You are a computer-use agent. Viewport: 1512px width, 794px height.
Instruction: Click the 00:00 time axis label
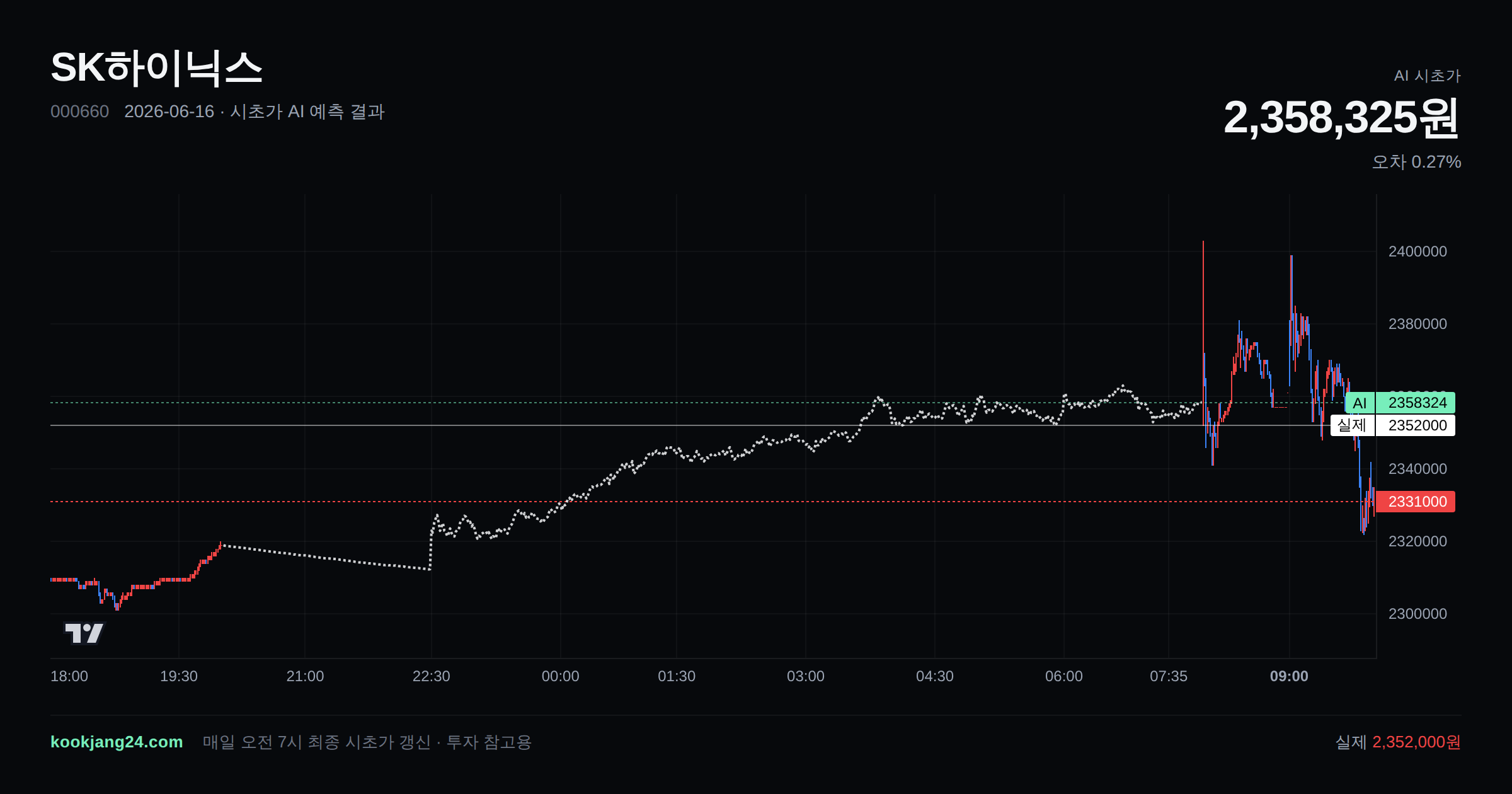(561, 676)
